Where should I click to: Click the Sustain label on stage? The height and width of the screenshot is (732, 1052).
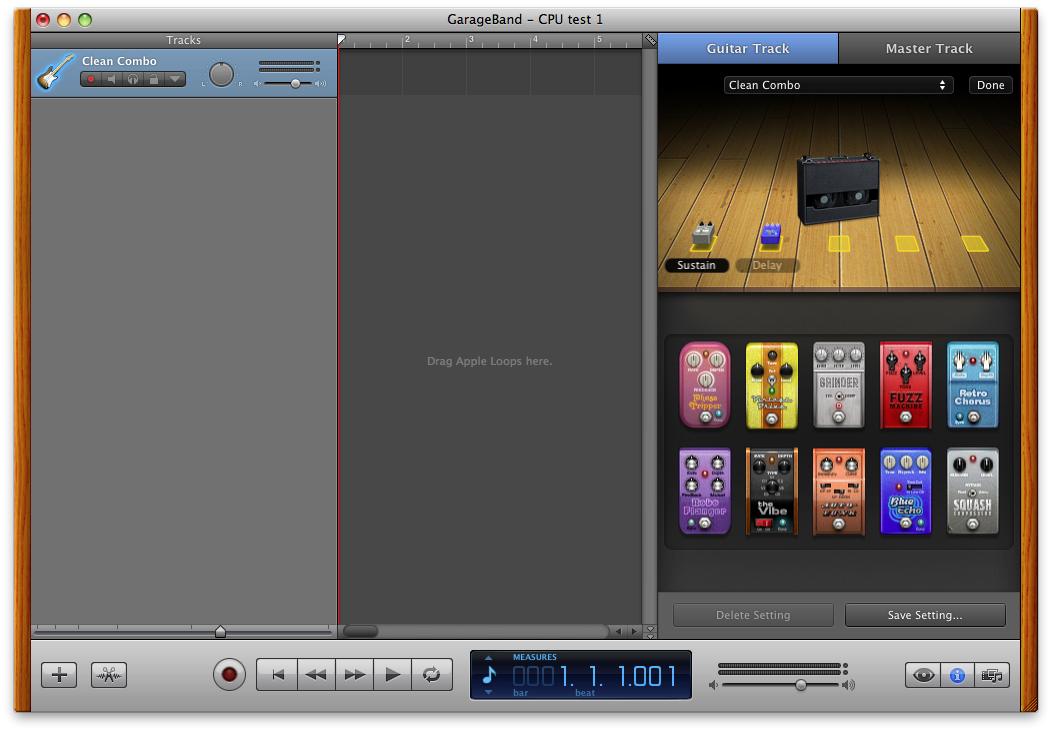696,265
